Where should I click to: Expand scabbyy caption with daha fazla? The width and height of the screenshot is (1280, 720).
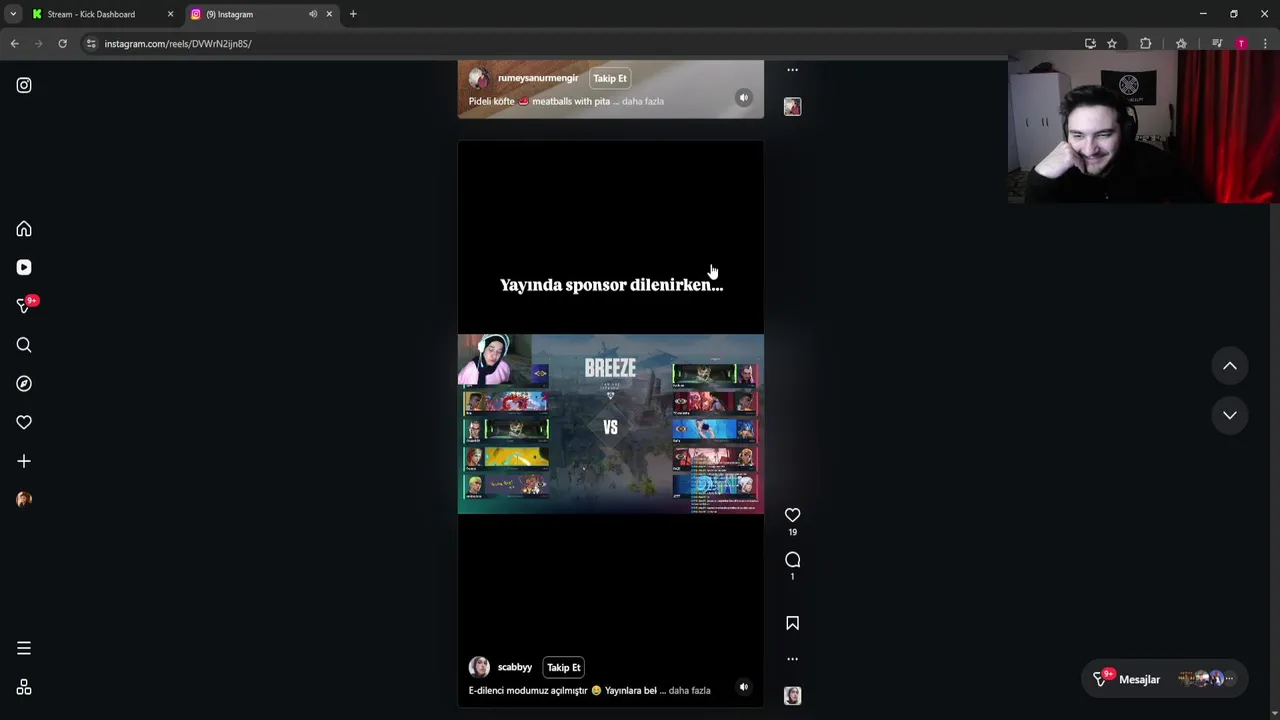pyautogui.click(x=689, y=690)
